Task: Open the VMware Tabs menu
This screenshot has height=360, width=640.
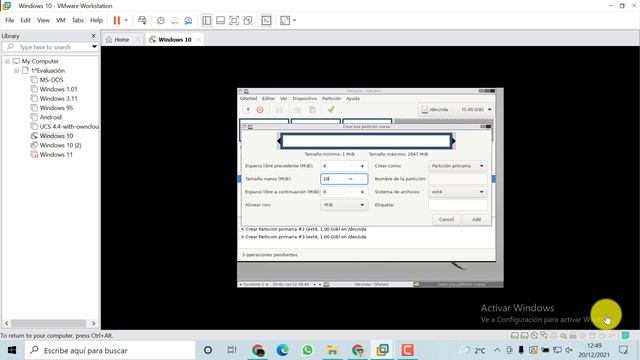Action: tap(78, 20)
